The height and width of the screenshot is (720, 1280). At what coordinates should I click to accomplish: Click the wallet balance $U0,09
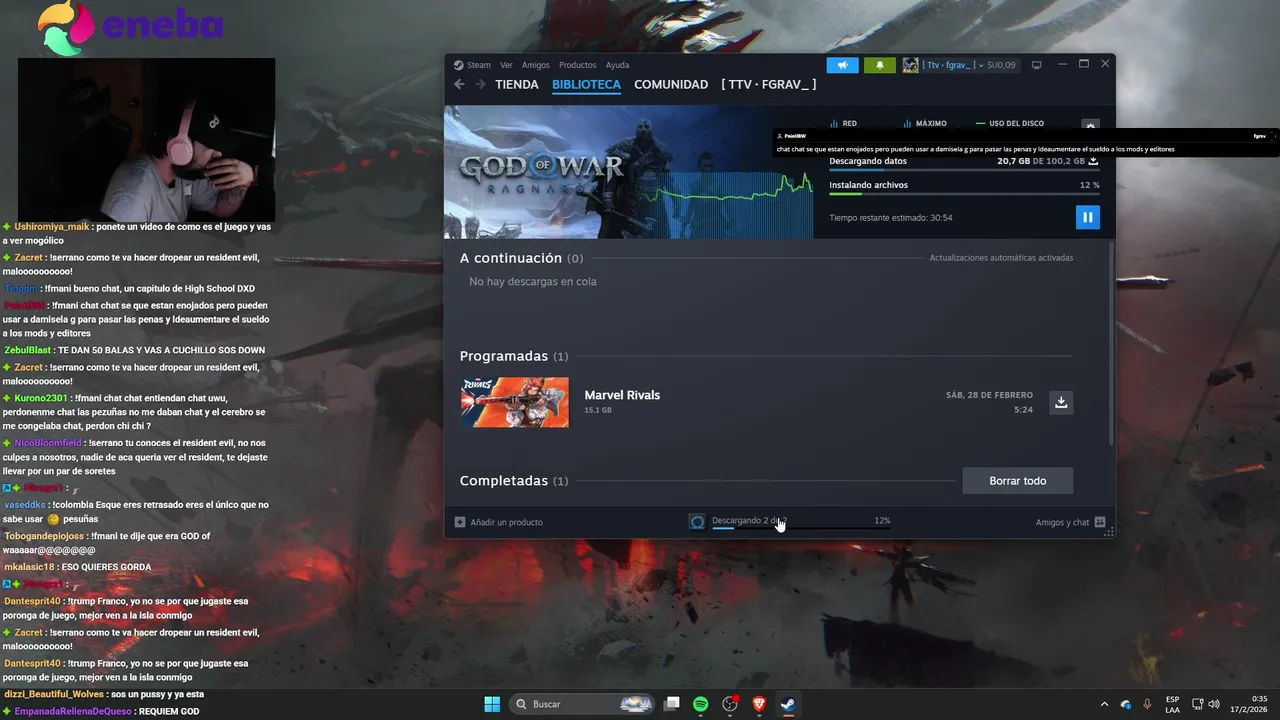[1001, 65]
